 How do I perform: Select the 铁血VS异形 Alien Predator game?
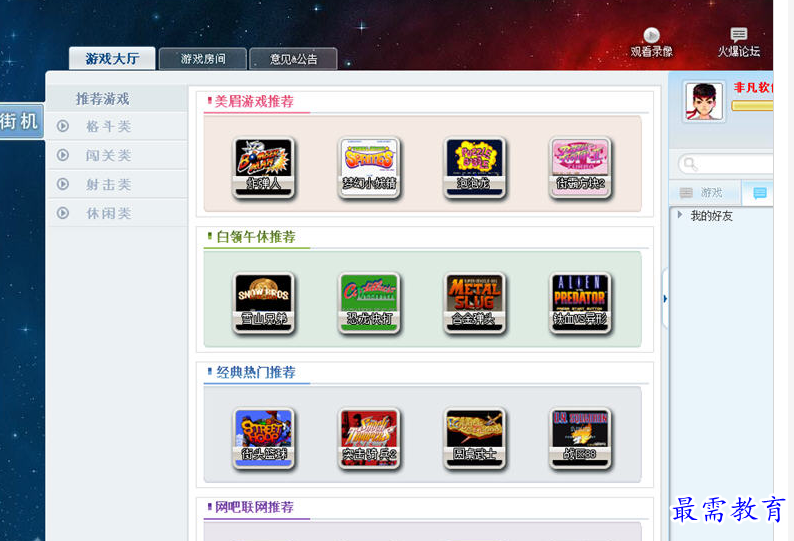tap(580, 303)
